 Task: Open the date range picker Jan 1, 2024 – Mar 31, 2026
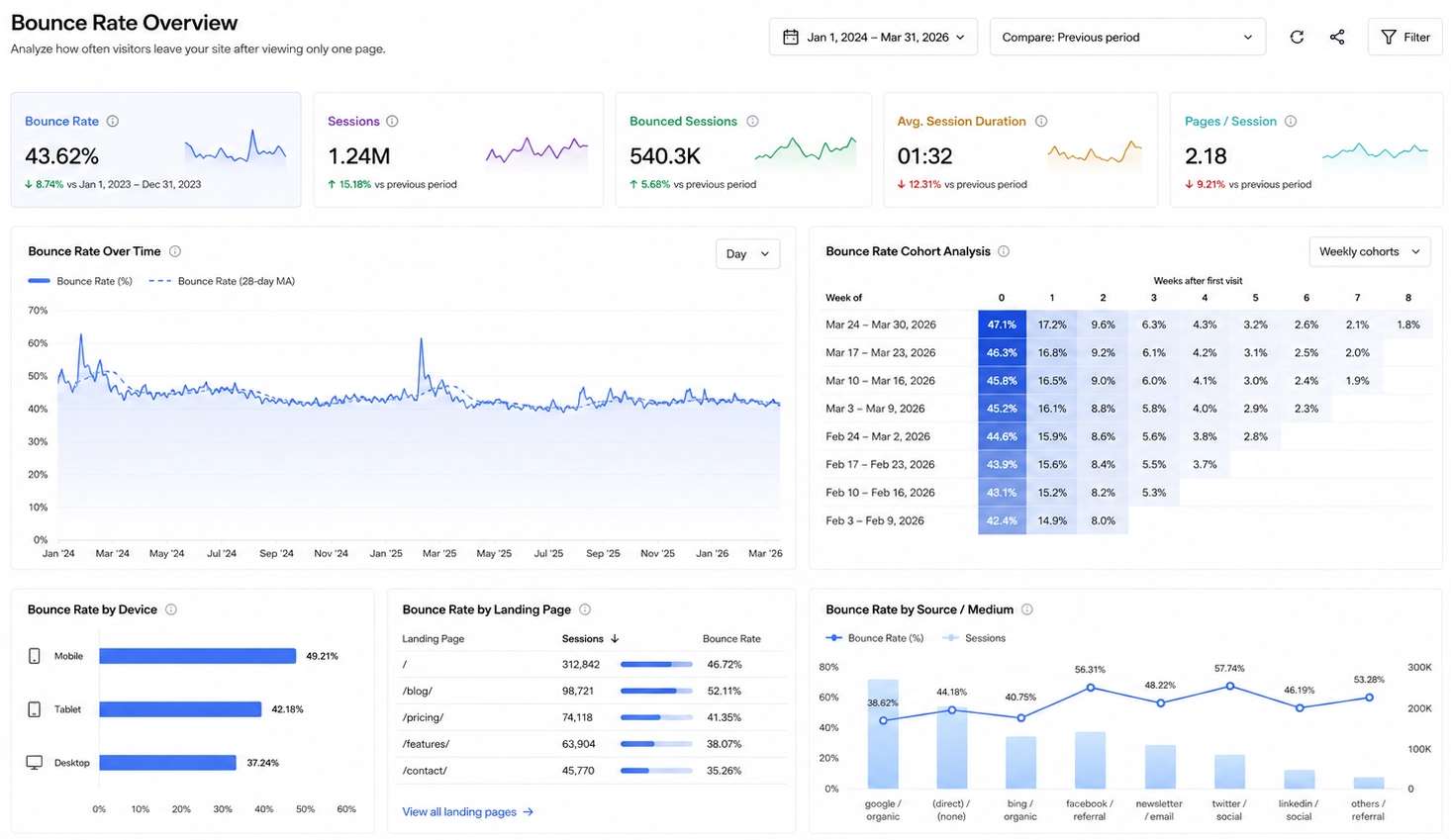(x=873, y=37)
